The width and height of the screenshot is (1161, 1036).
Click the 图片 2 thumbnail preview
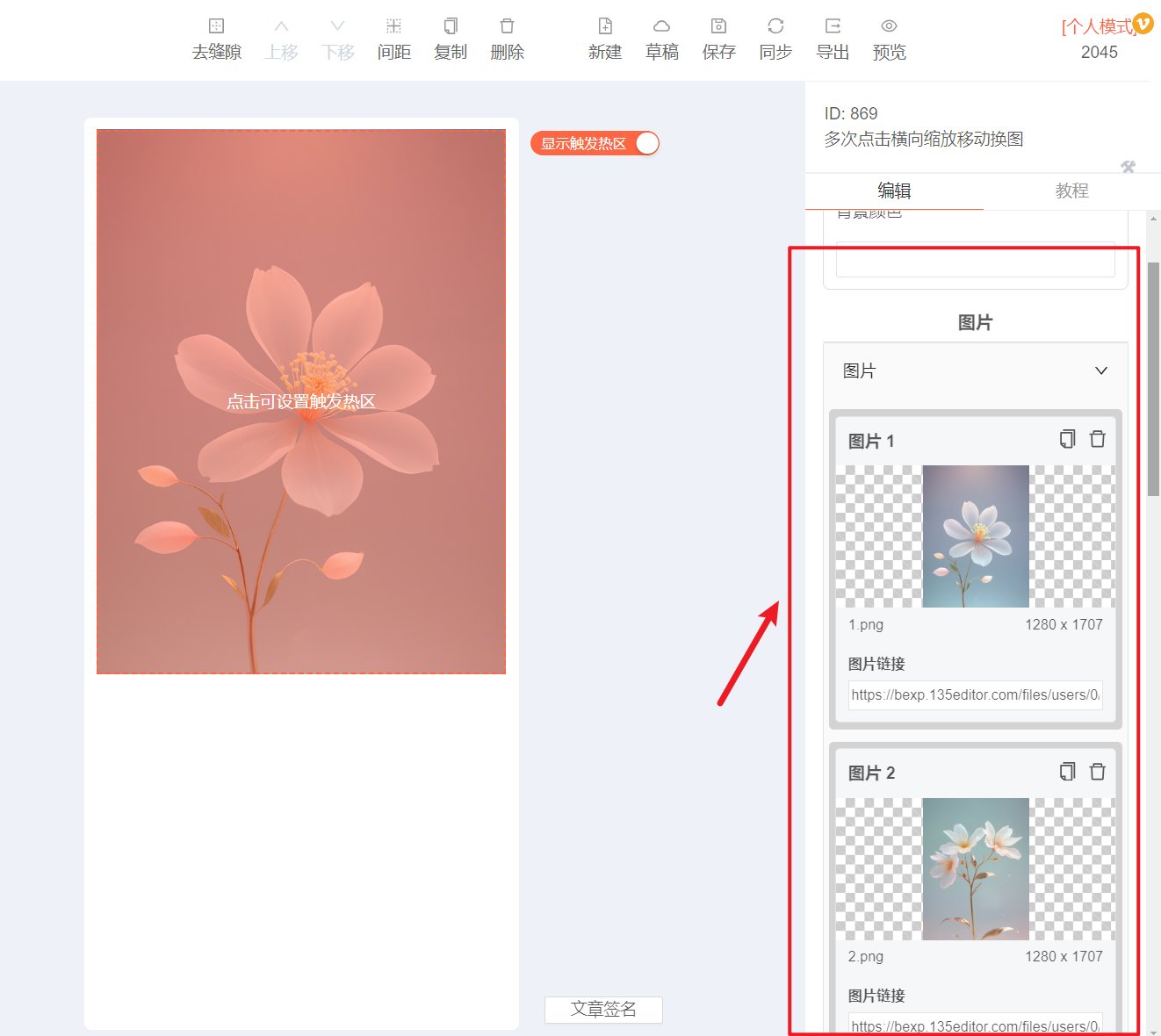tap(975, 869)
